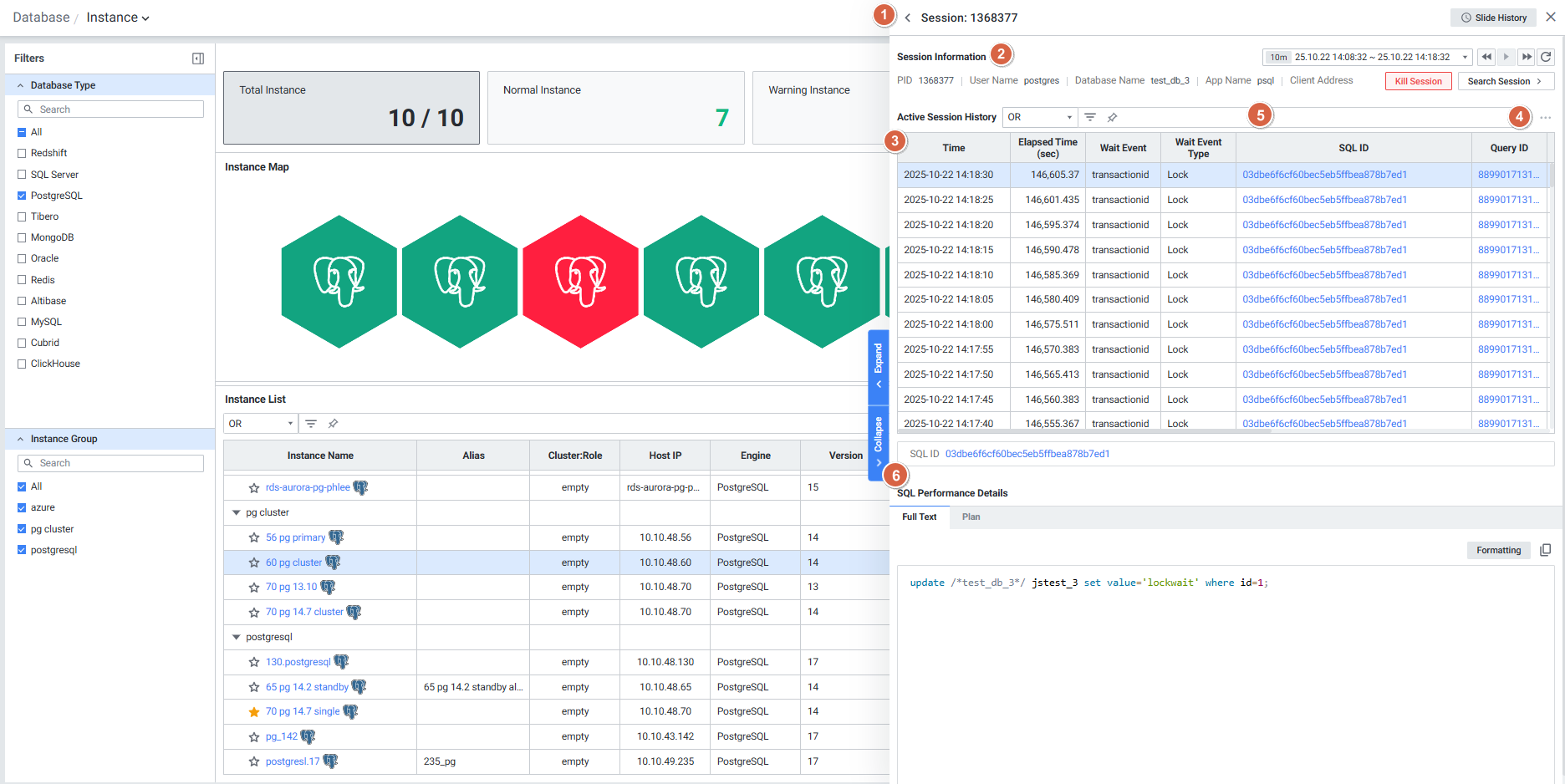Click the red PostgreSQL hexagon in Instance Map

(580, 281)
